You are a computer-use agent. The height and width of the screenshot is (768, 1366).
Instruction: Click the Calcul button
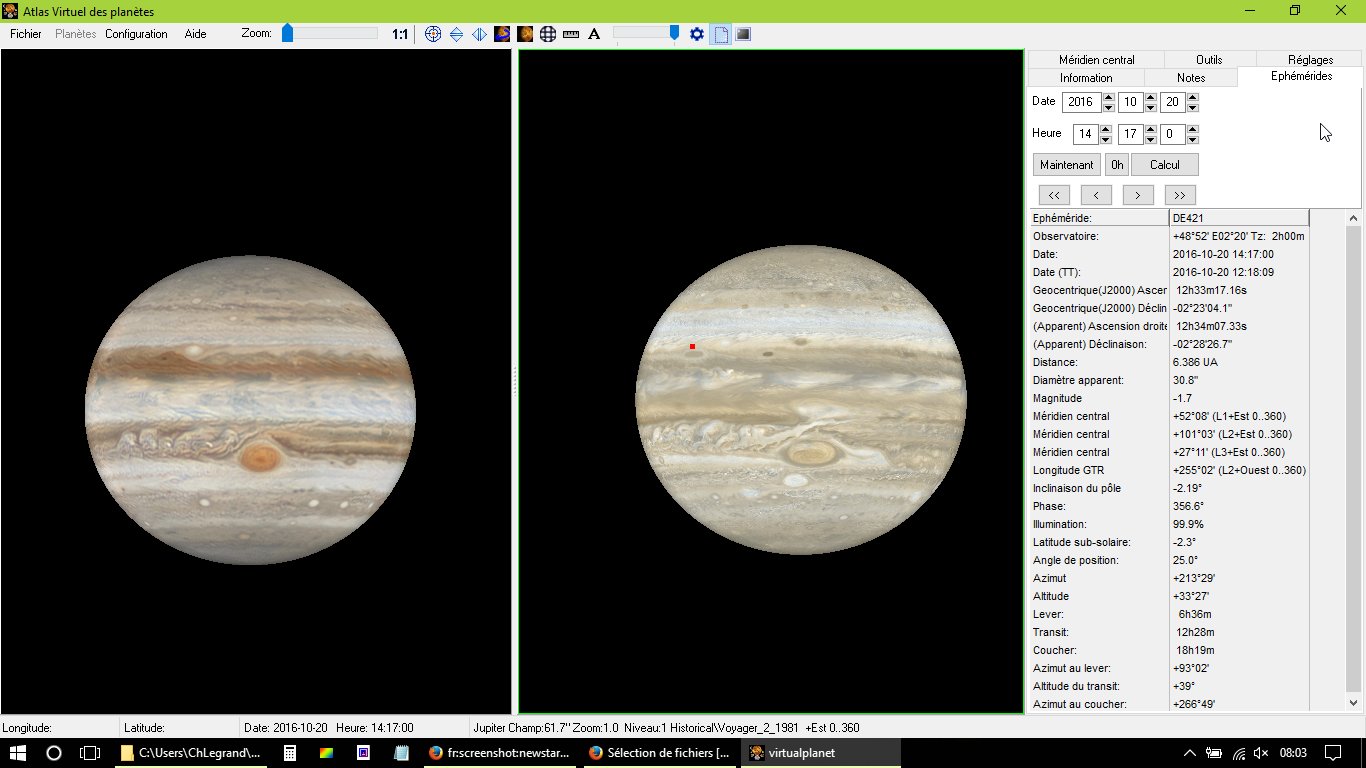[x=1165, y=165]
